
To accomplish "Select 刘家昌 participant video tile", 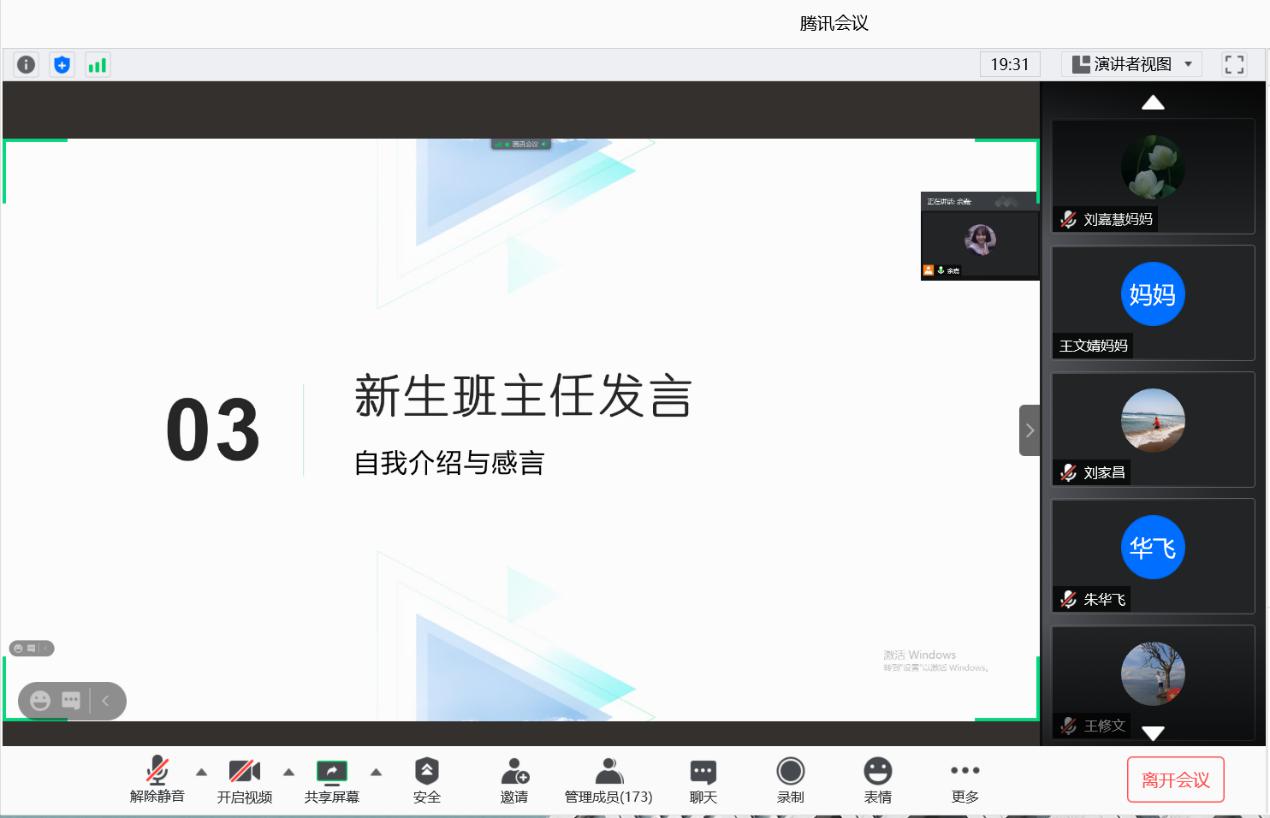I will pyautogui.click(x=1153, y=429).
